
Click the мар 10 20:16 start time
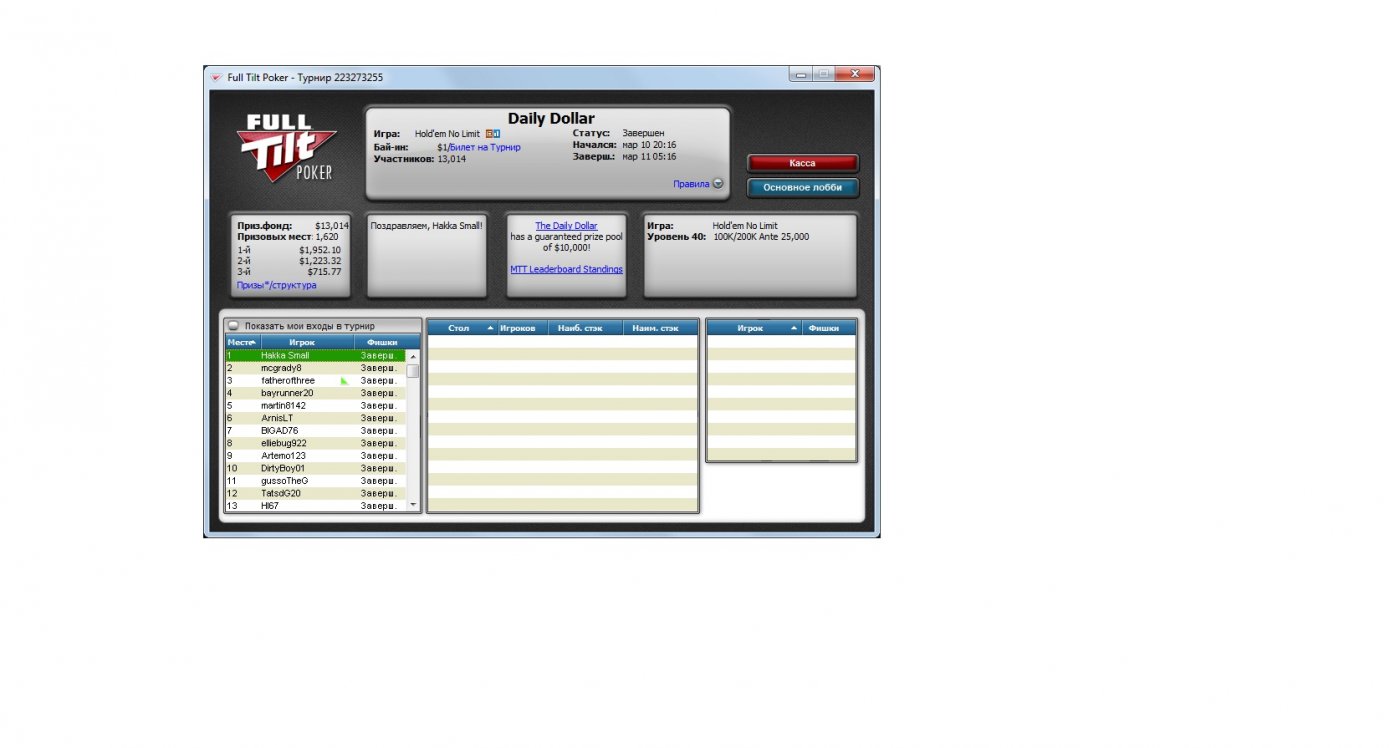(649, 145)
